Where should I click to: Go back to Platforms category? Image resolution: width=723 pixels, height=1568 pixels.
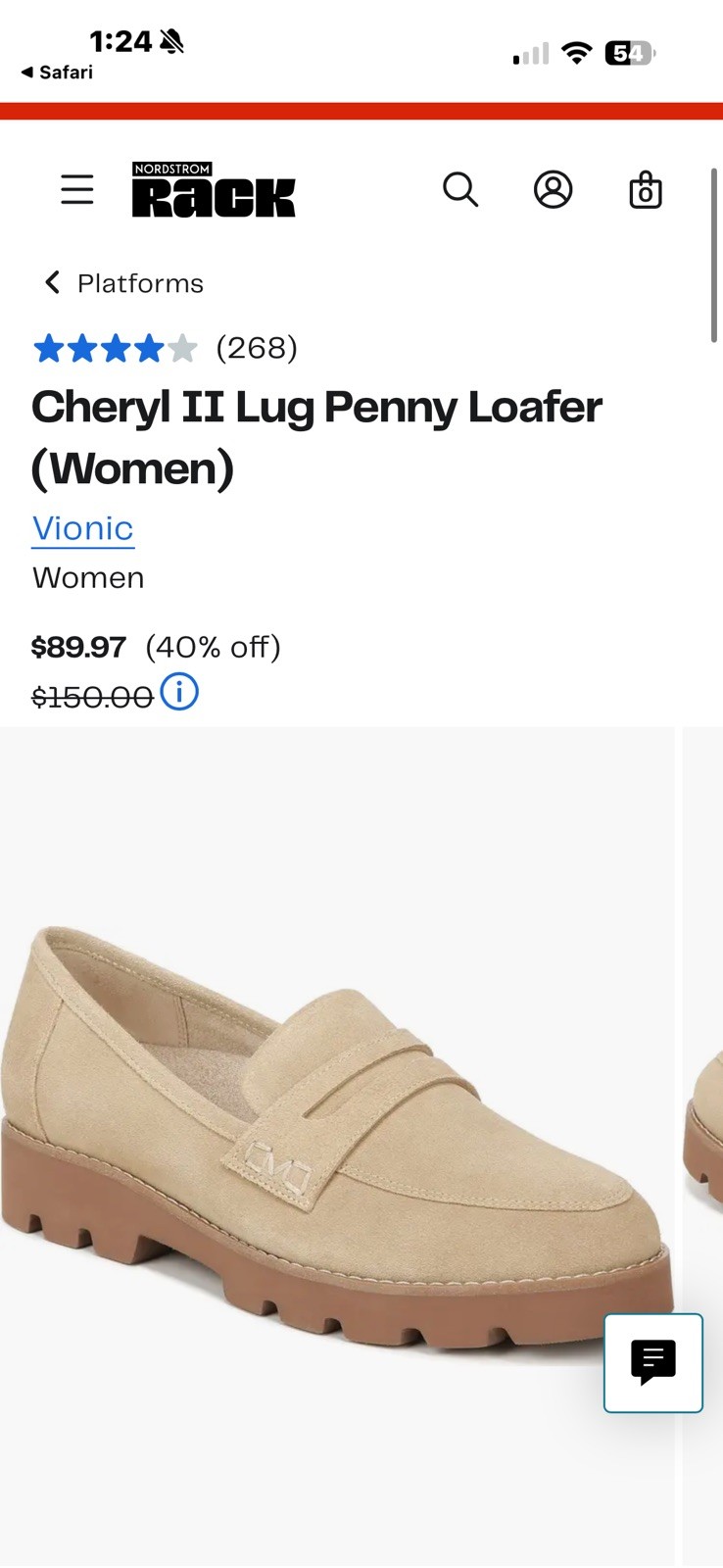pos(124,283)
